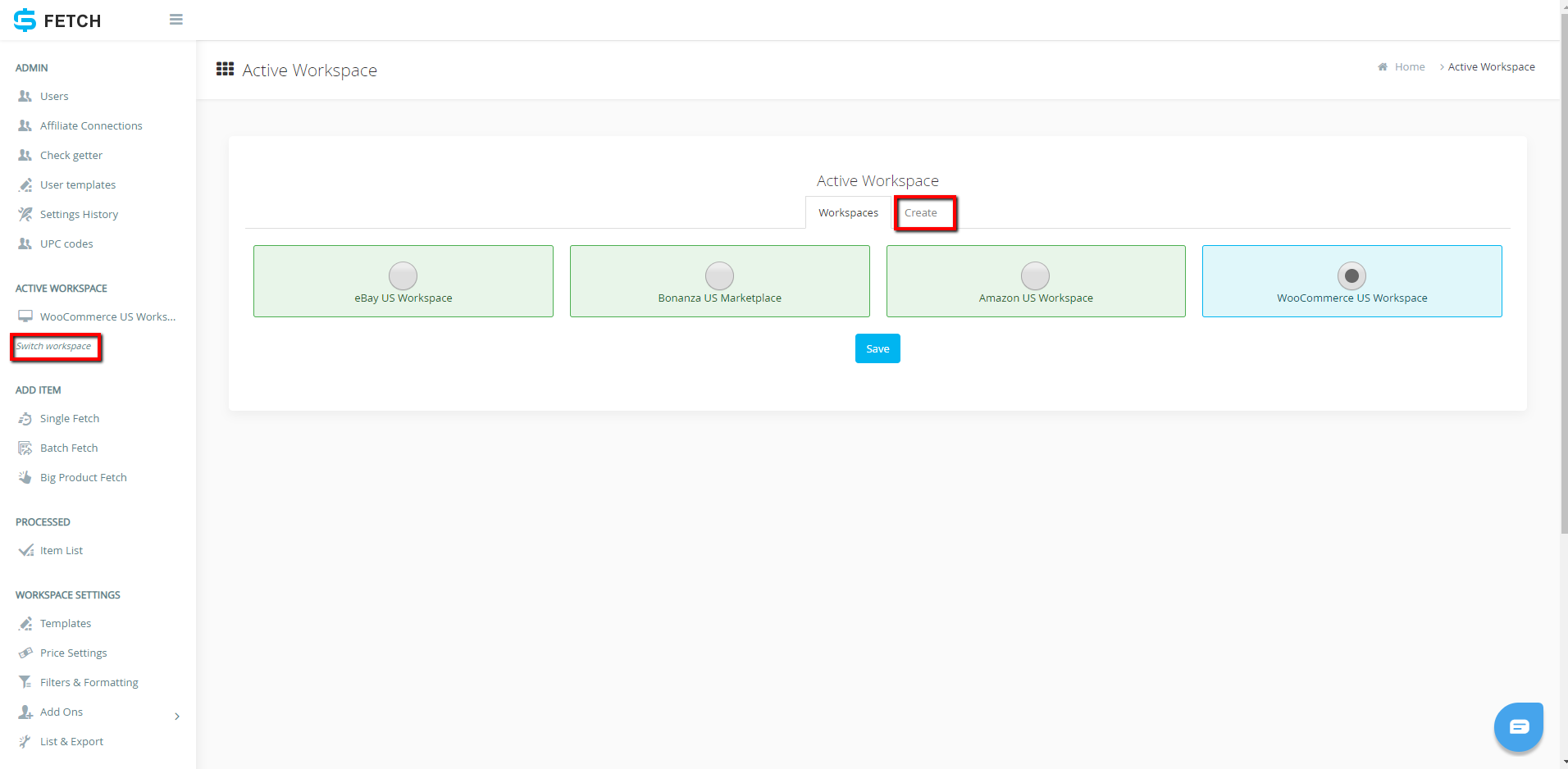The height and width of the screenshot is (769, 1568).
Task: Click the Settings History tools icon
Action: point(25,214)
